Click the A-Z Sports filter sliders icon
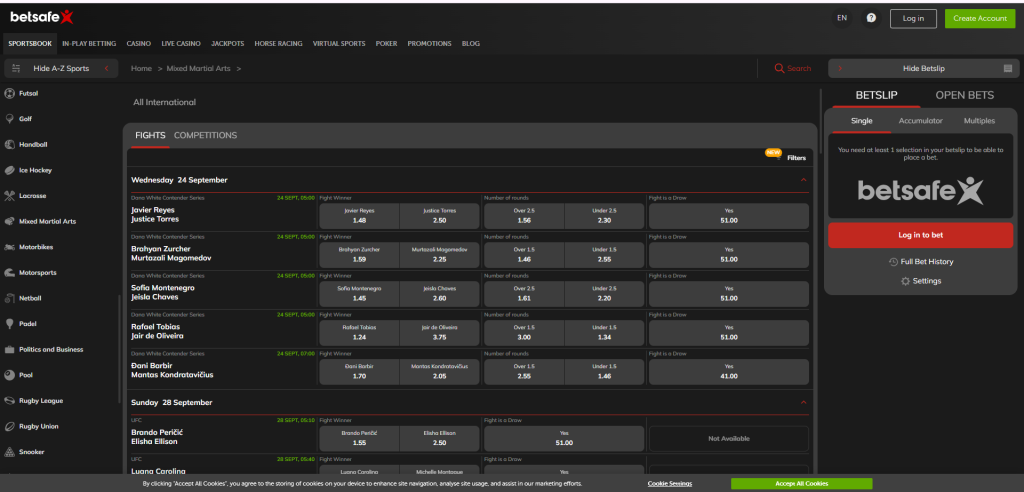This screenshot has height=492, width=1024. pos(16,68)
